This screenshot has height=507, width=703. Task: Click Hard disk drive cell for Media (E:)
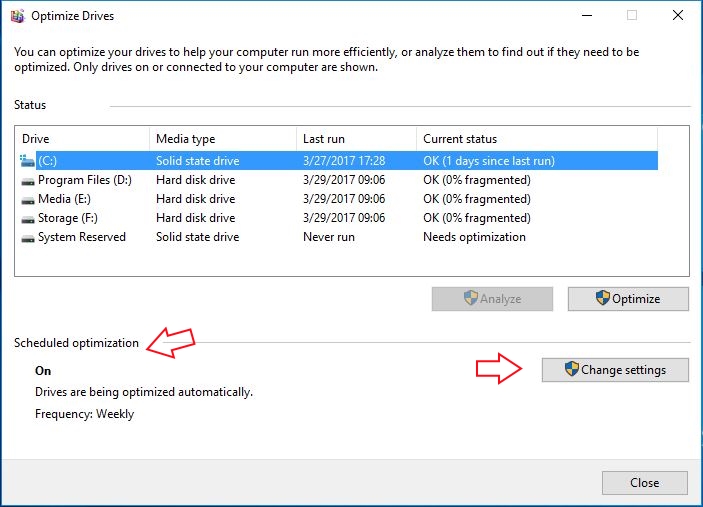click(x=195, y=199)
